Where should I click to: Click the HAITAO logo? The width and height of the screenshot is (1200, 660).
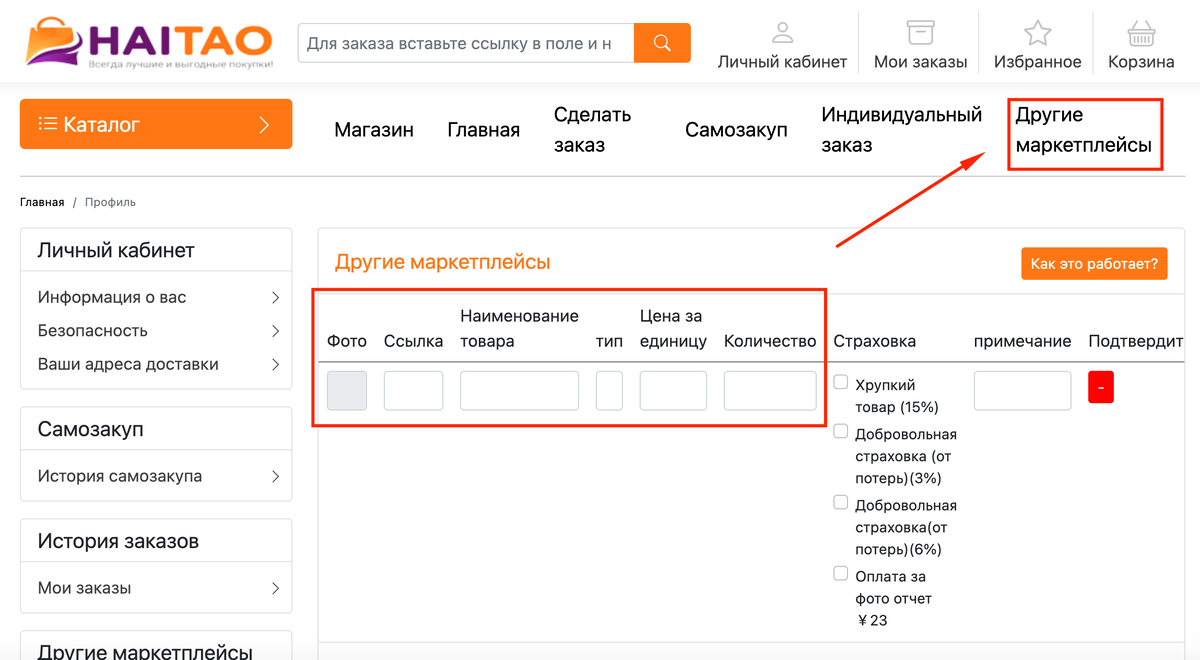point(150,42)
